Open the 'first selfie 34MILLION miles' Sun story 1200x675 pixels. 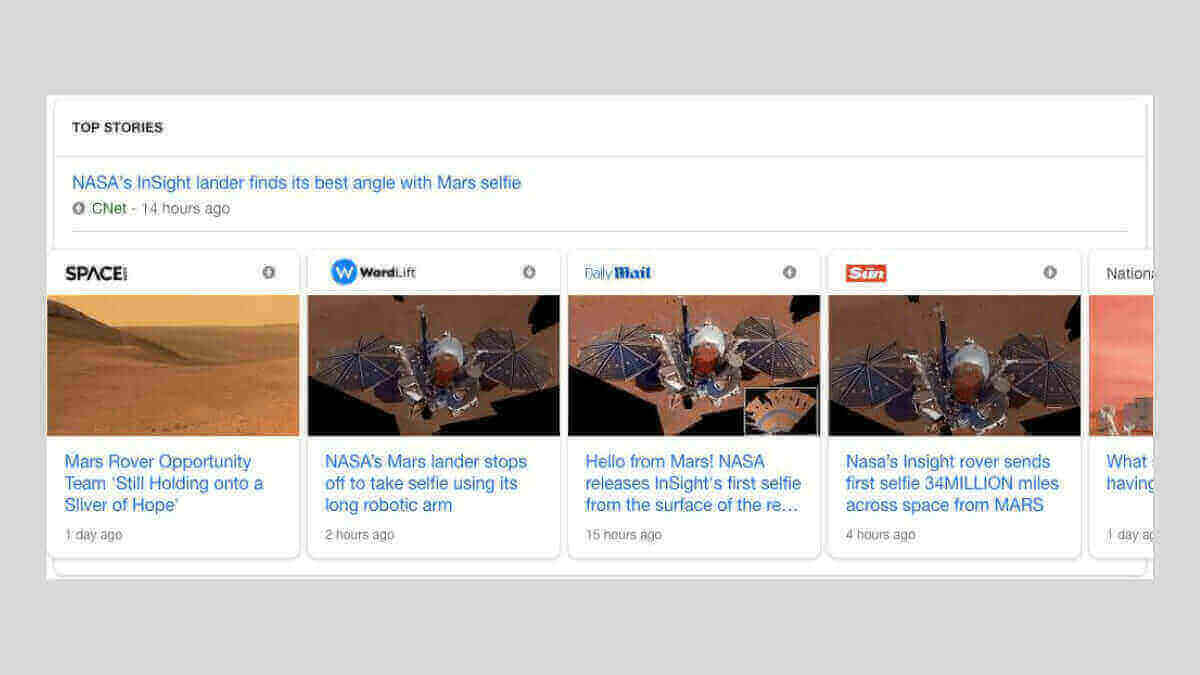point(951,483)
